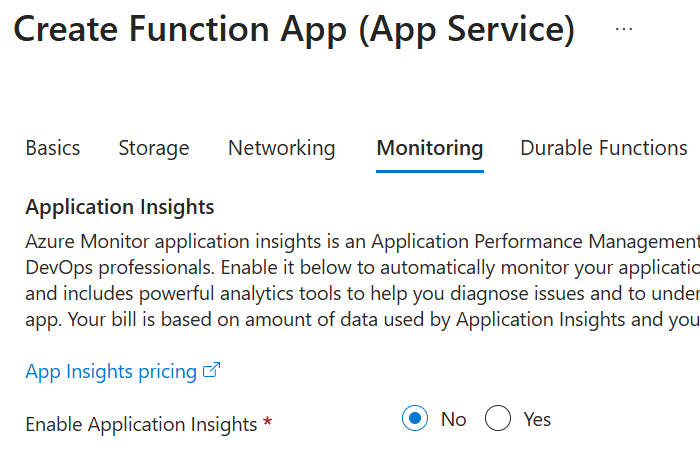Click the 'Azure Monitor application insights' description line
Image resolution: width=700 pixels, height=456 pixels.
(360, 243)
